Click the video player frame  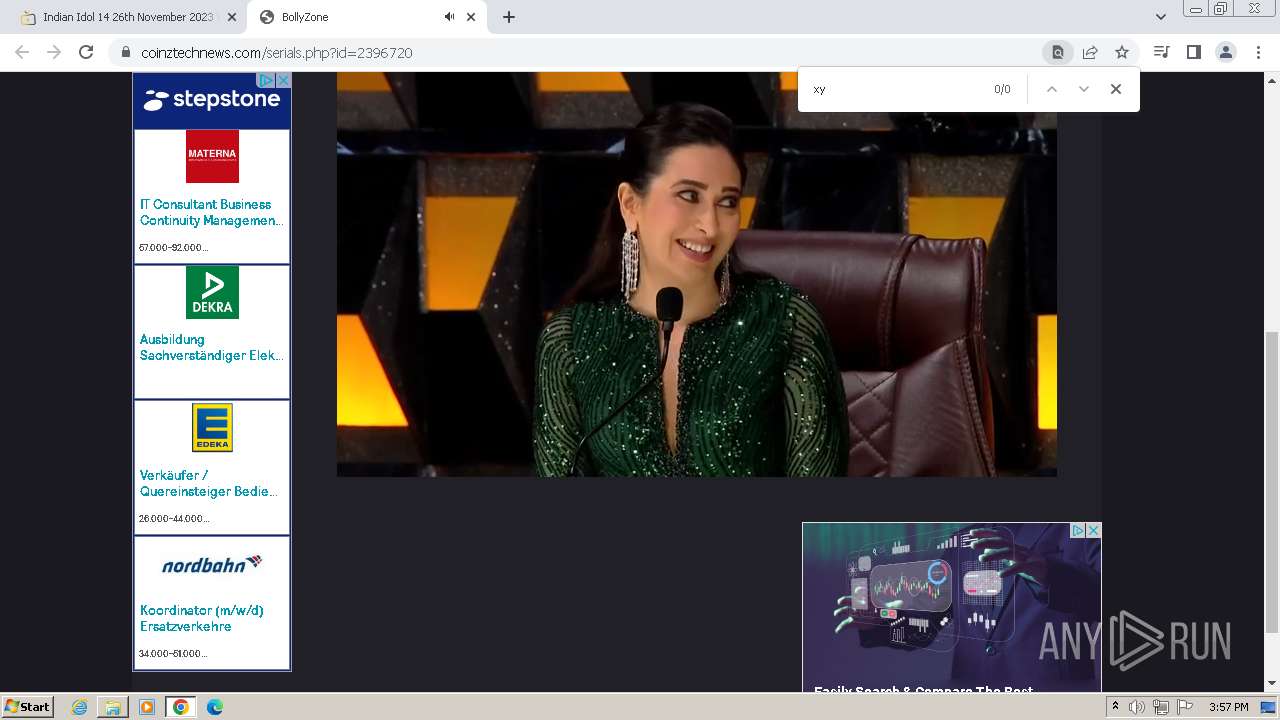click(696, 274)
